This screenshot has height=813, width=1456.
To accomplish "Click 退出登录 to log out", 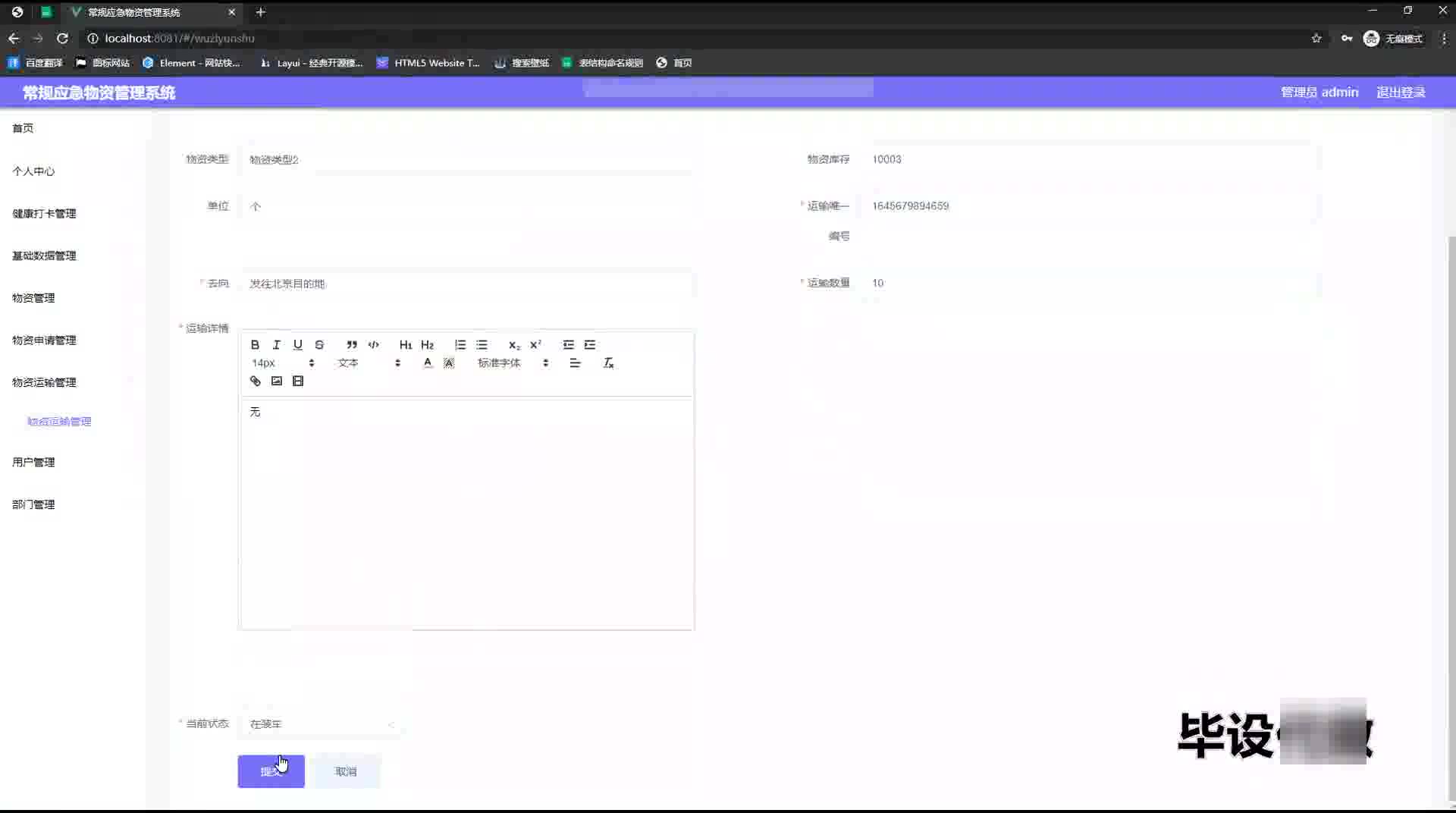I will pyautogui.click(x=1401, y=92).
